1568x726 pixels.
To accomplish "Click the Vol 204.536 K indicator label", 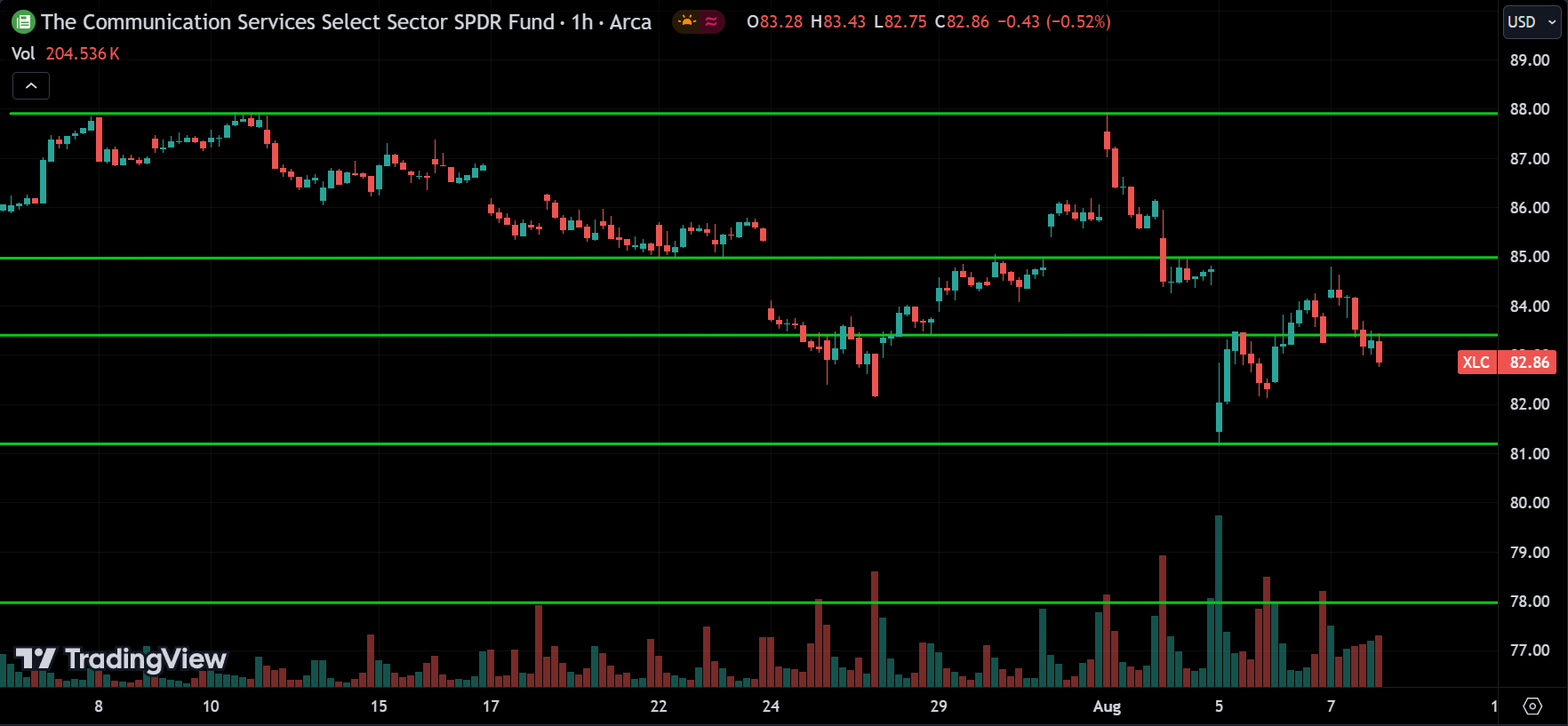I will coord(66,54).
